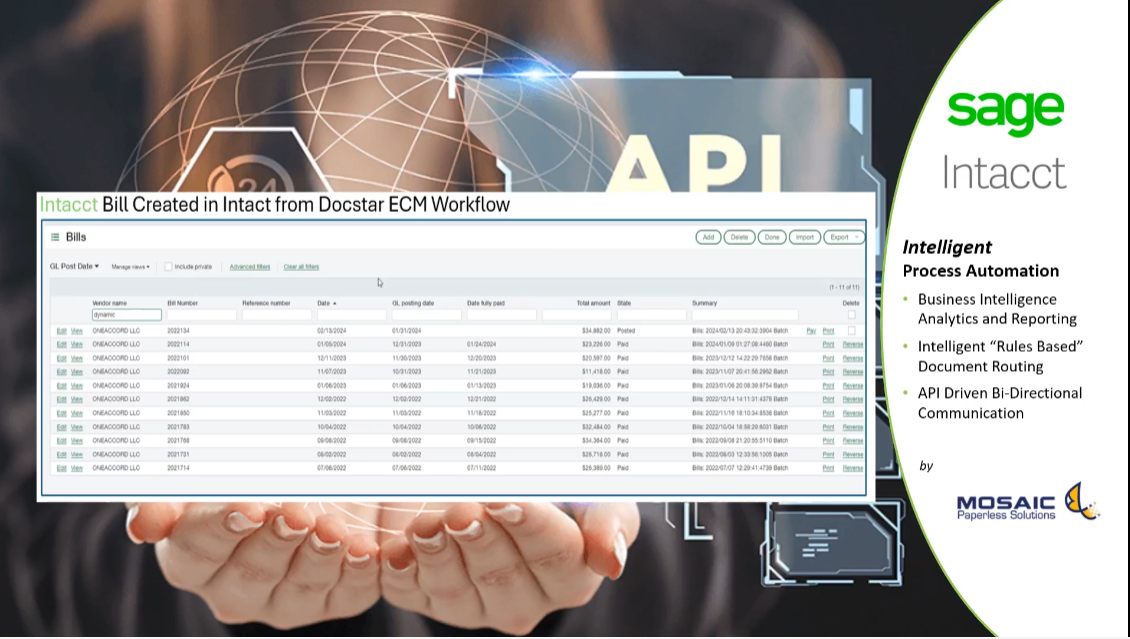Screen dimensions: 1130x639
Task: Open the Bills list menu icon
Action: pos(55,237)
